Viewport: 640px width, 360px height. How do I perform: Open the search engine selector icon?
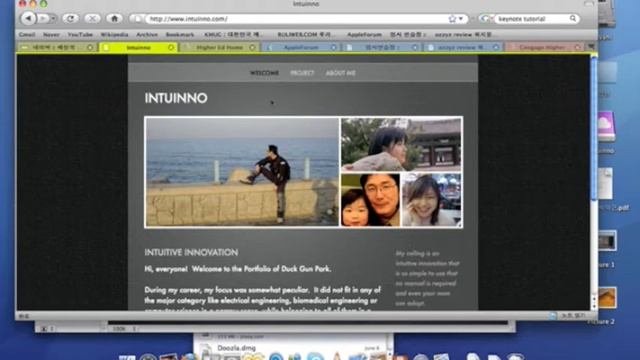point(484,19)
